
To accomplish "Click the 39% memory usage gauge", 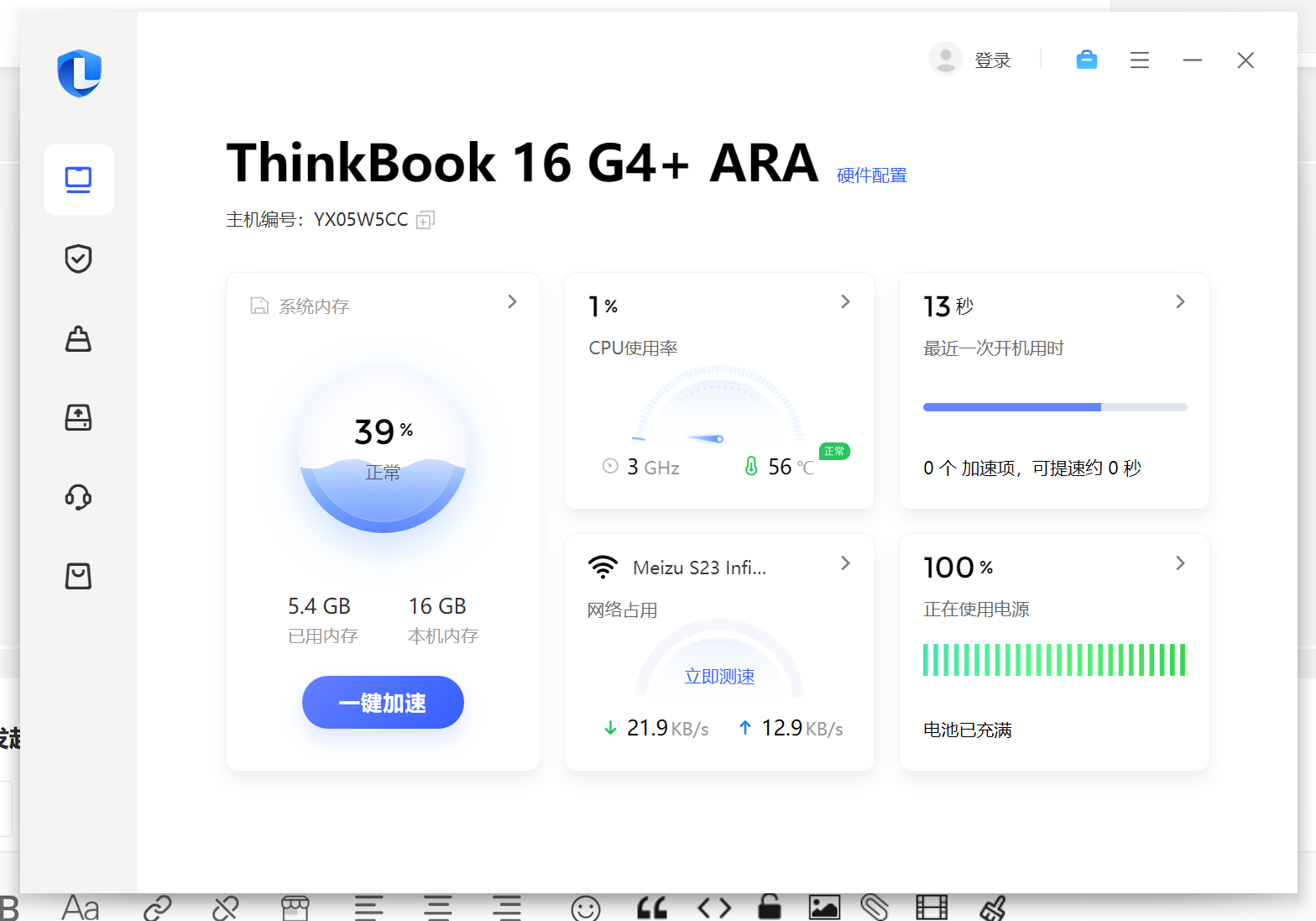I will pos(383,449).
